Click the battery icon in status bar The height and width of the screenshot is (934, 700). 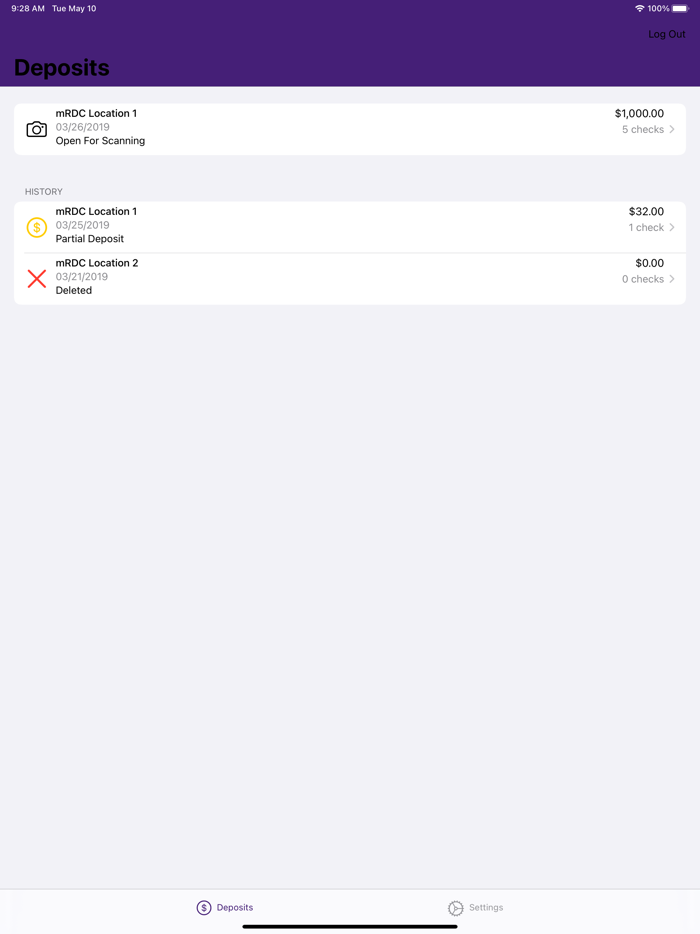[682, 8]
